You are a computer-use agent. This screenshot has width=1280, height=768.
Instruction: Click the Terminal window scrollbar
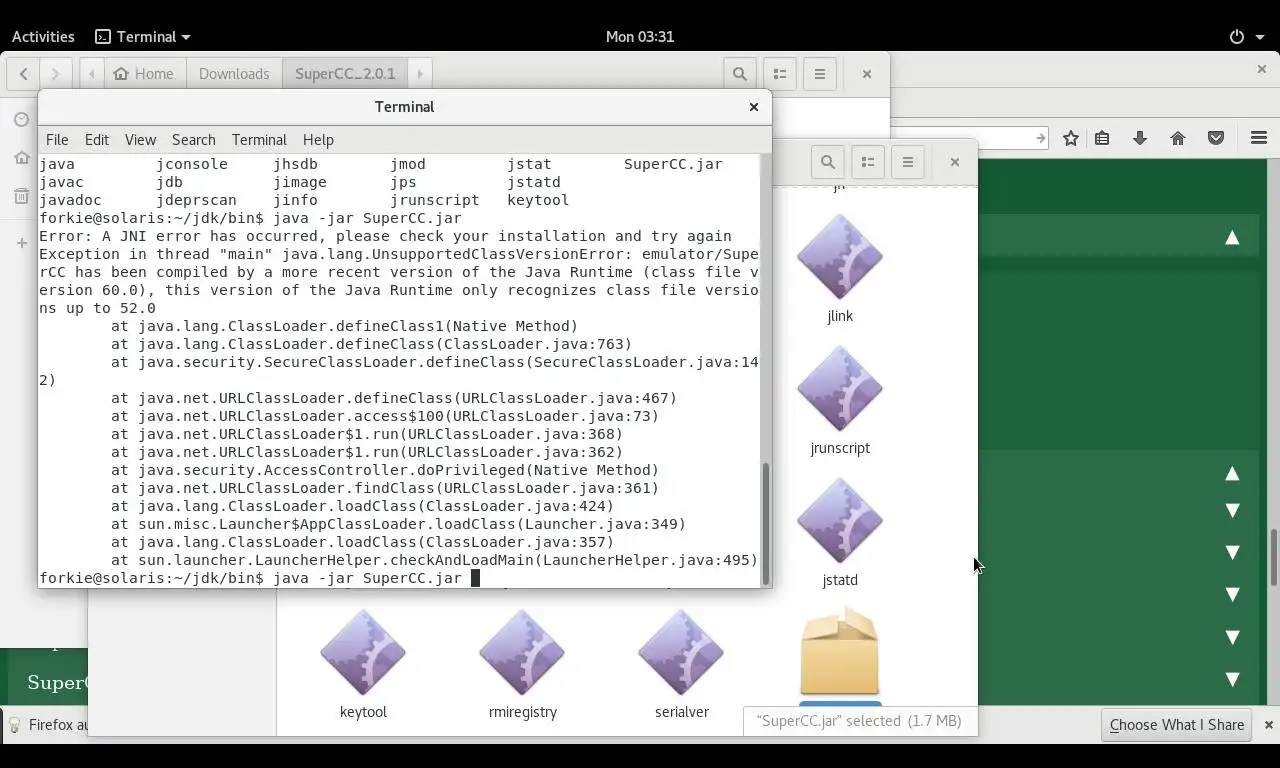(766, 524)
